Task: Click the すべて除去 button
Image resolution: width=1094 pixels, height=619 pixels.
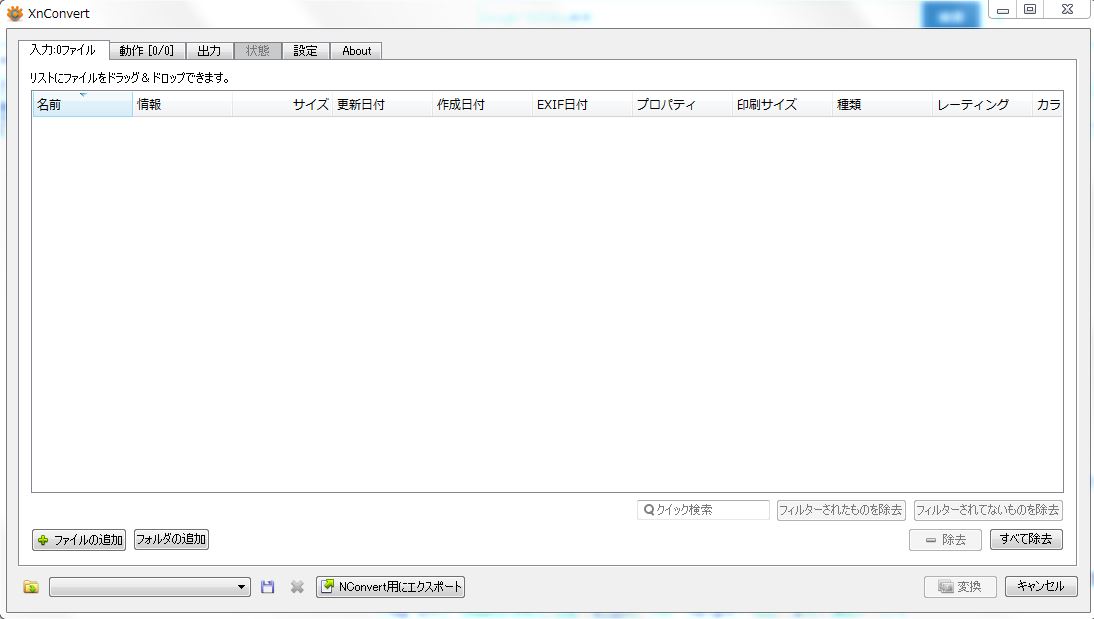Action: pos(1026,539)
